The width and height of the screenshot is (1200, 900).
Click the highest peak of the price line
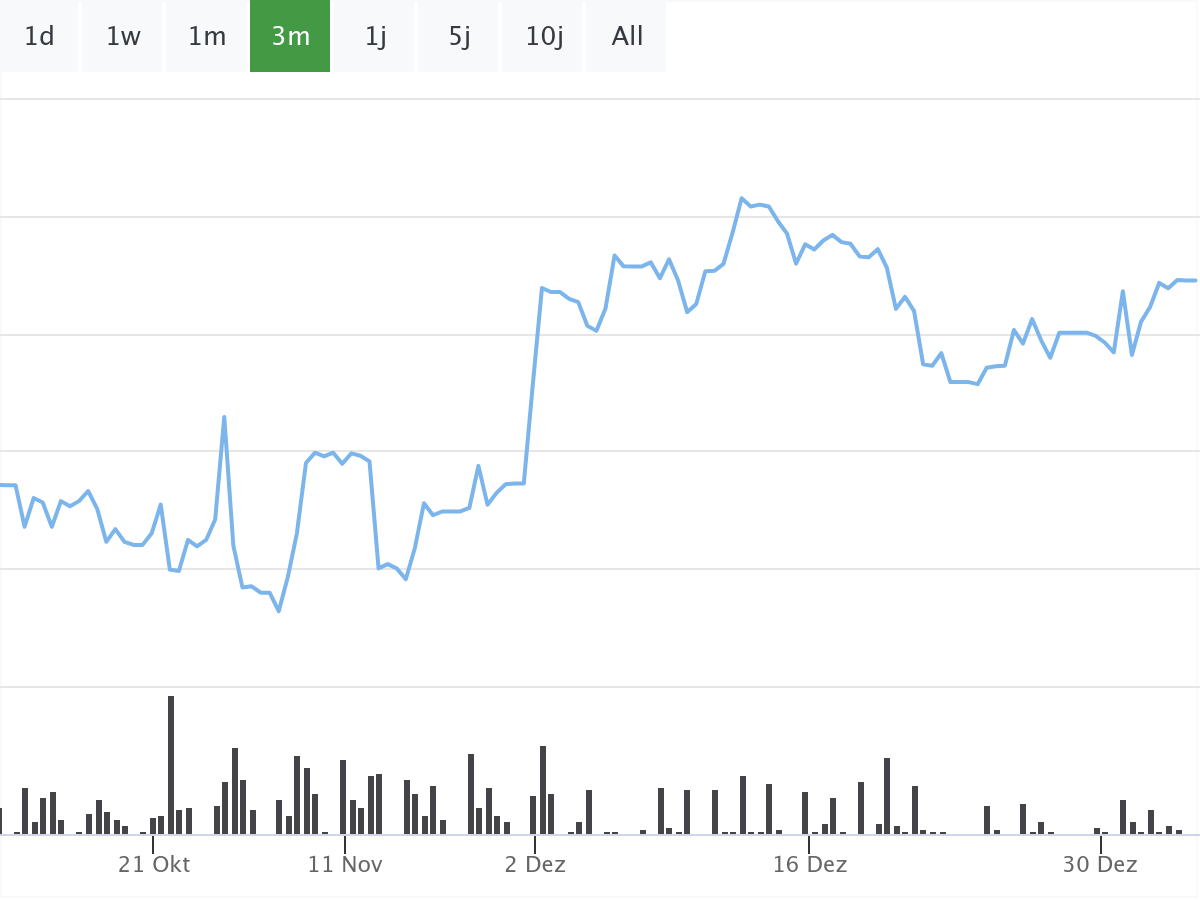[742, 198]
